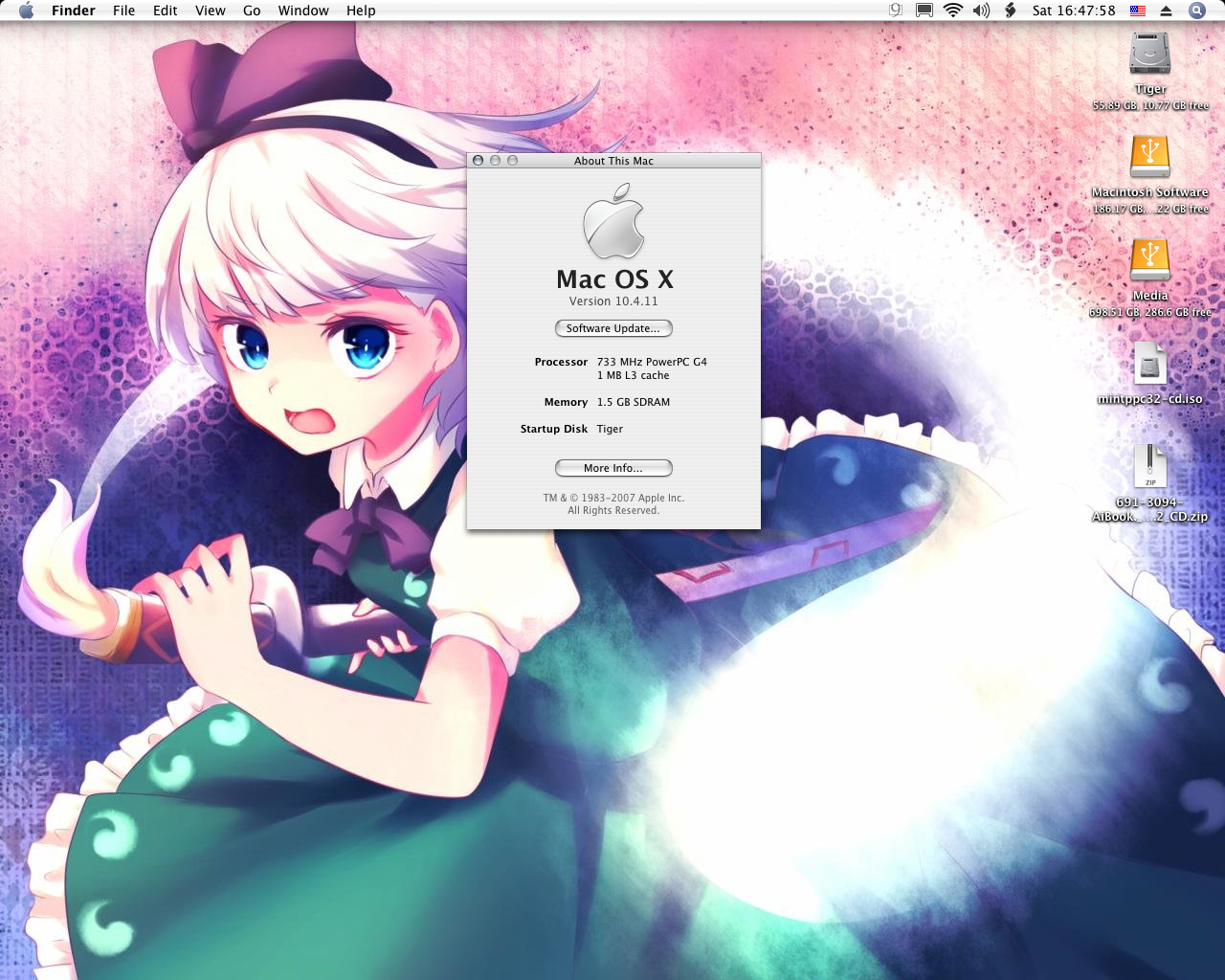
Task: Open the Window menu
Action: coord(303,11)
